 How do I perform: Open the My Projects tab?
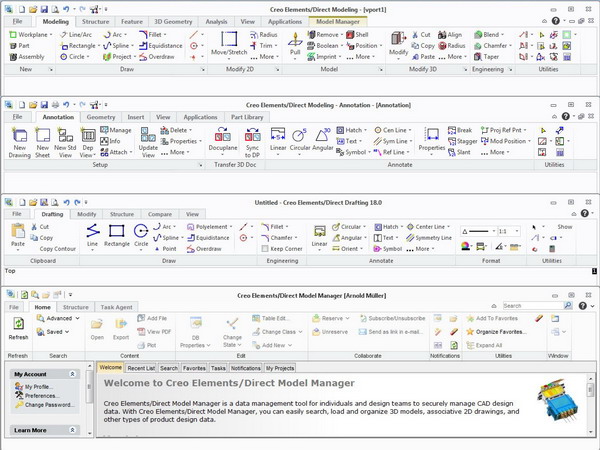point(280,368)
